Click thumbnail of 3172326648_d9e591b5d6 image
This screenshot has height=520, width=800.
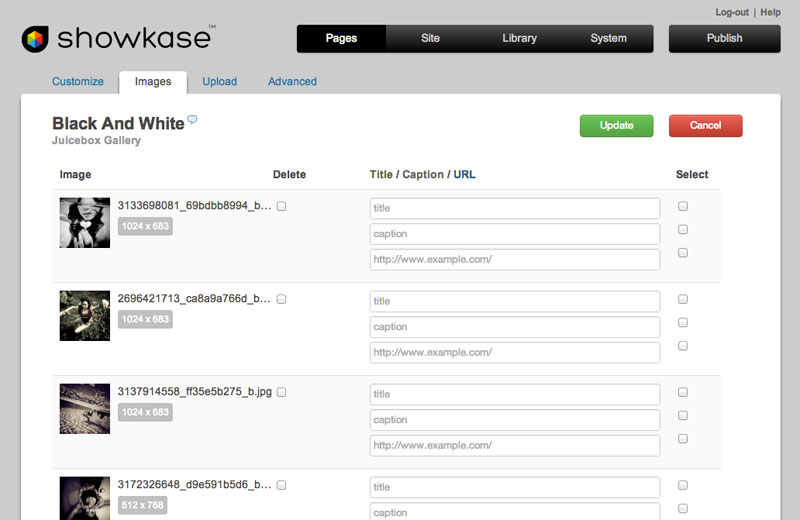[x=85, y=498]
